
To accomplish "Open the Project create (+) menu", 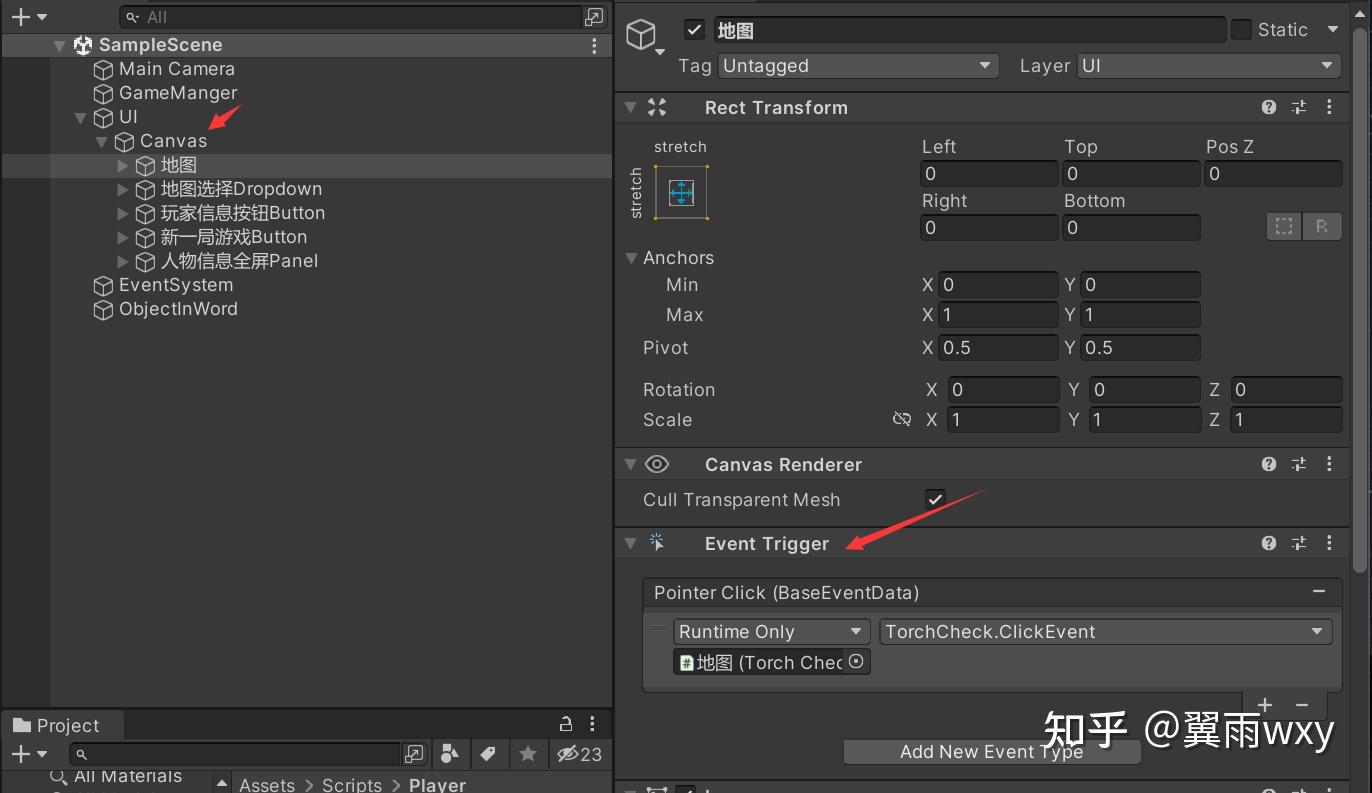I will tap(28, 753).
